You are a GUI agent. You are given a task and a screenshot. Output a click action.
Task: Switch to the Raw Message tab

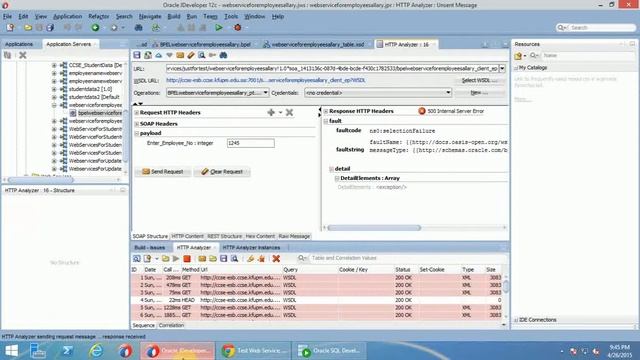click(x=294, y=236)
